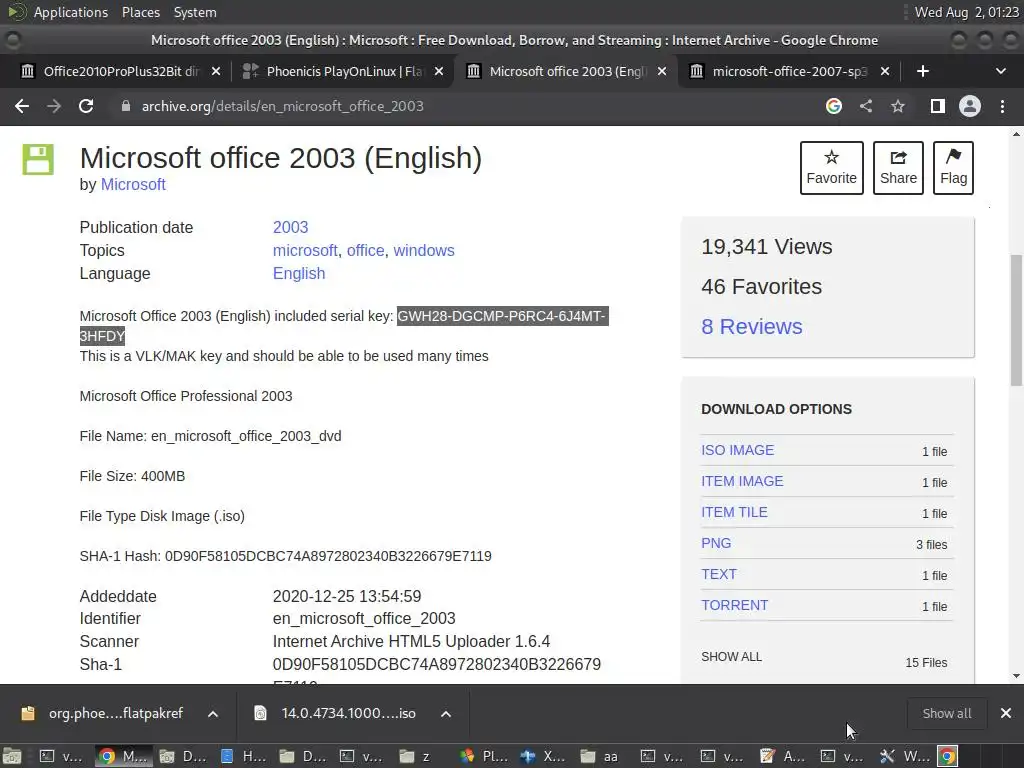The image size is (1024, 768).
Task: Open a new Chrome tab
Action: click(923, 71)
